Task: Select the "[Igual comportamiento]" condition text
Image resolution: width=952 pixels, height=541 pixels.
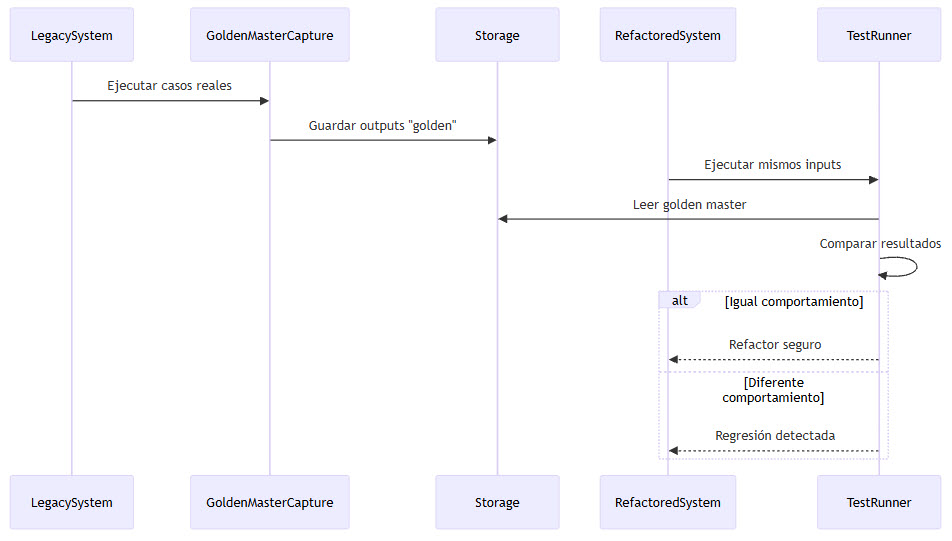Action: (794, 301)
